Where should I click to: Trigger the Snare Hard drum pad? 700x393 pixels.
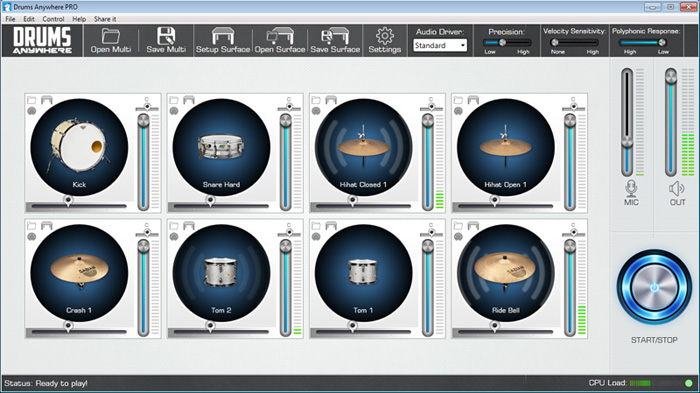click(x=221, y=147)
